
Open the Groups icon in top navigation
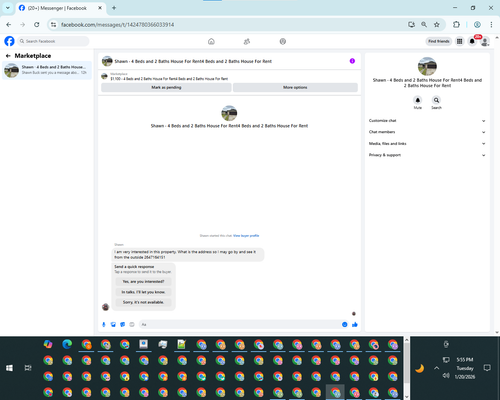[x=283, y=41]
